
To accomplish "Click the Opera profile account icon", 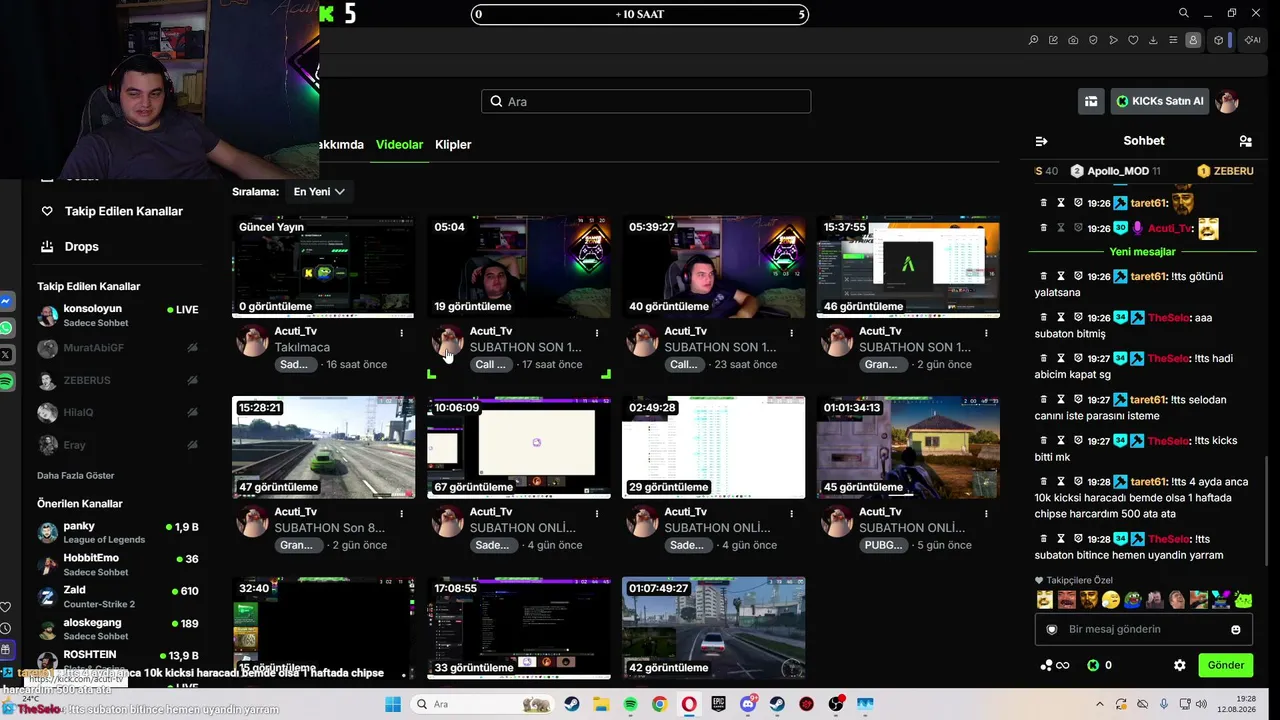I will 1193,40.
